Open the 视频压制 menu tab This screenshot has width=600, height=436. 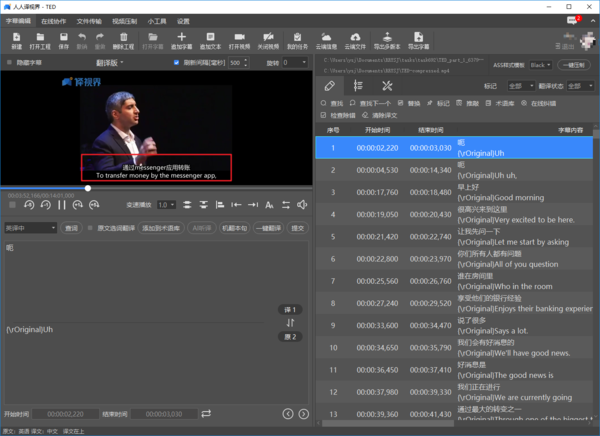pos(126,20)
